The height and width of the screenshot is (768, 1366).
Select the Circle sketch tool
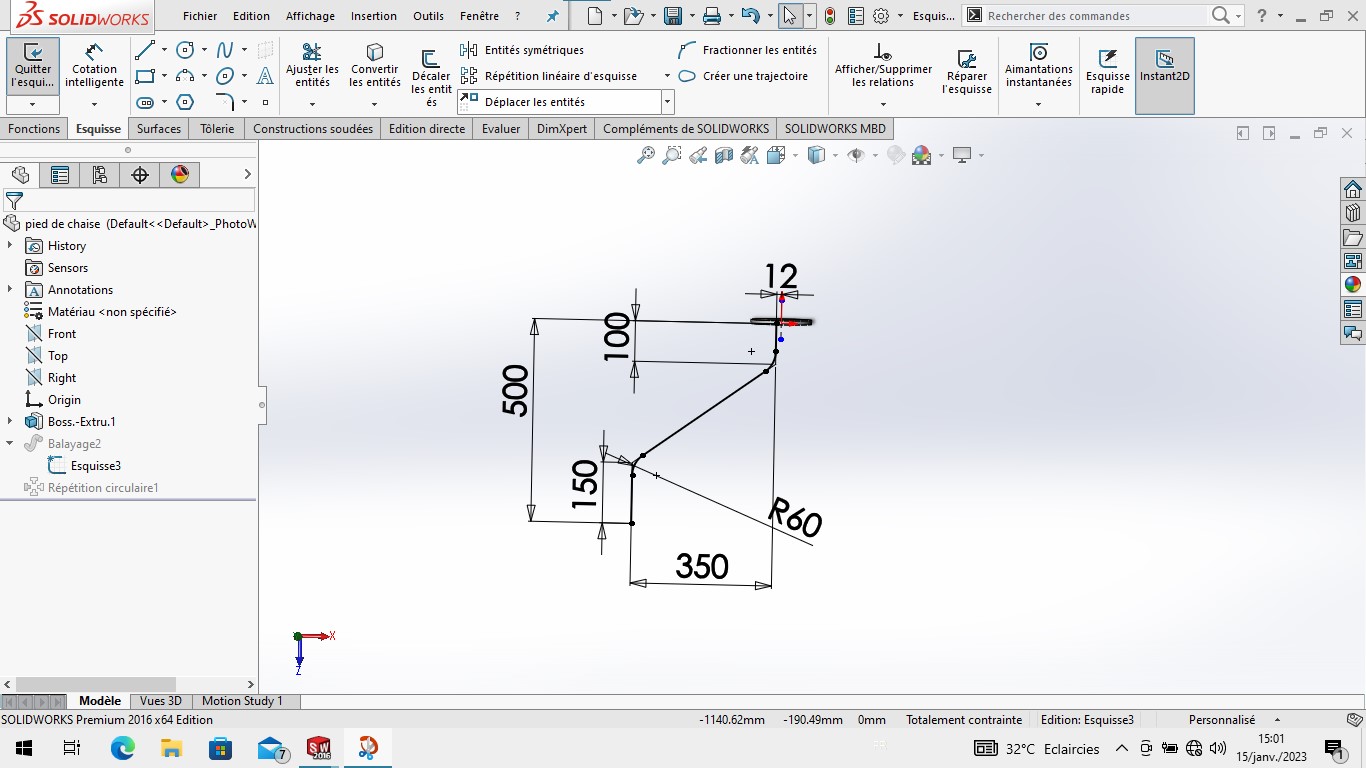(185, 50)
